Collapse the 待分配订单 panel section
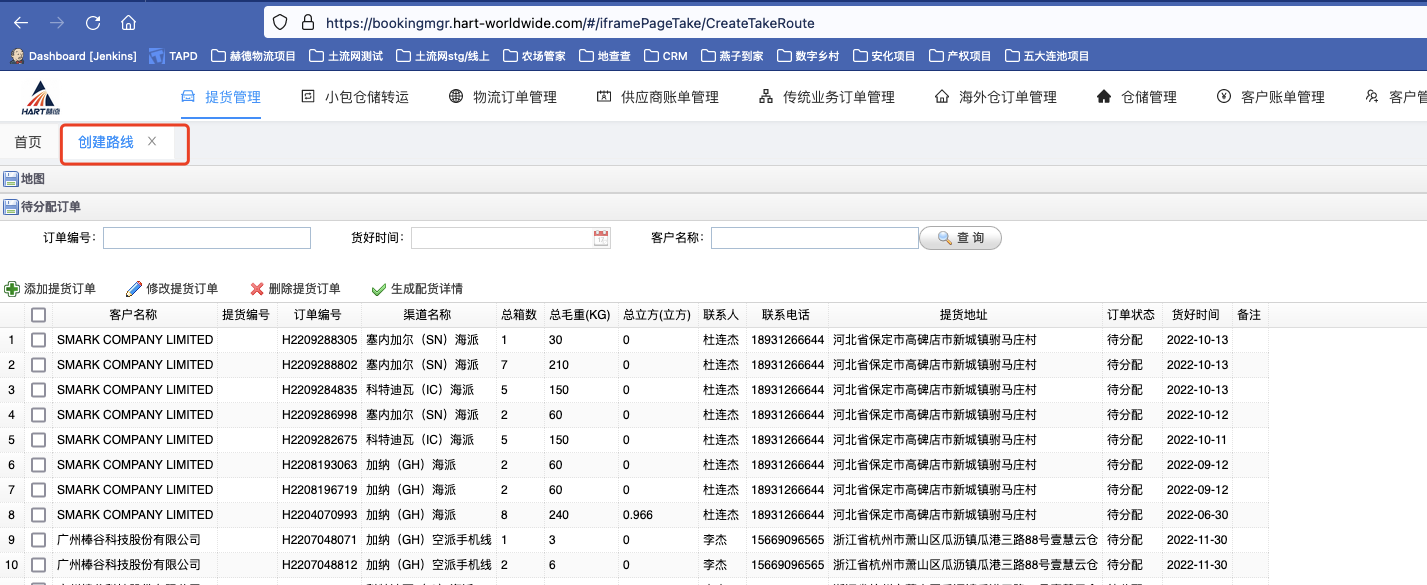Image resolution: width=1427 pixels, height=585 pixels. click(x=11, y=207)
